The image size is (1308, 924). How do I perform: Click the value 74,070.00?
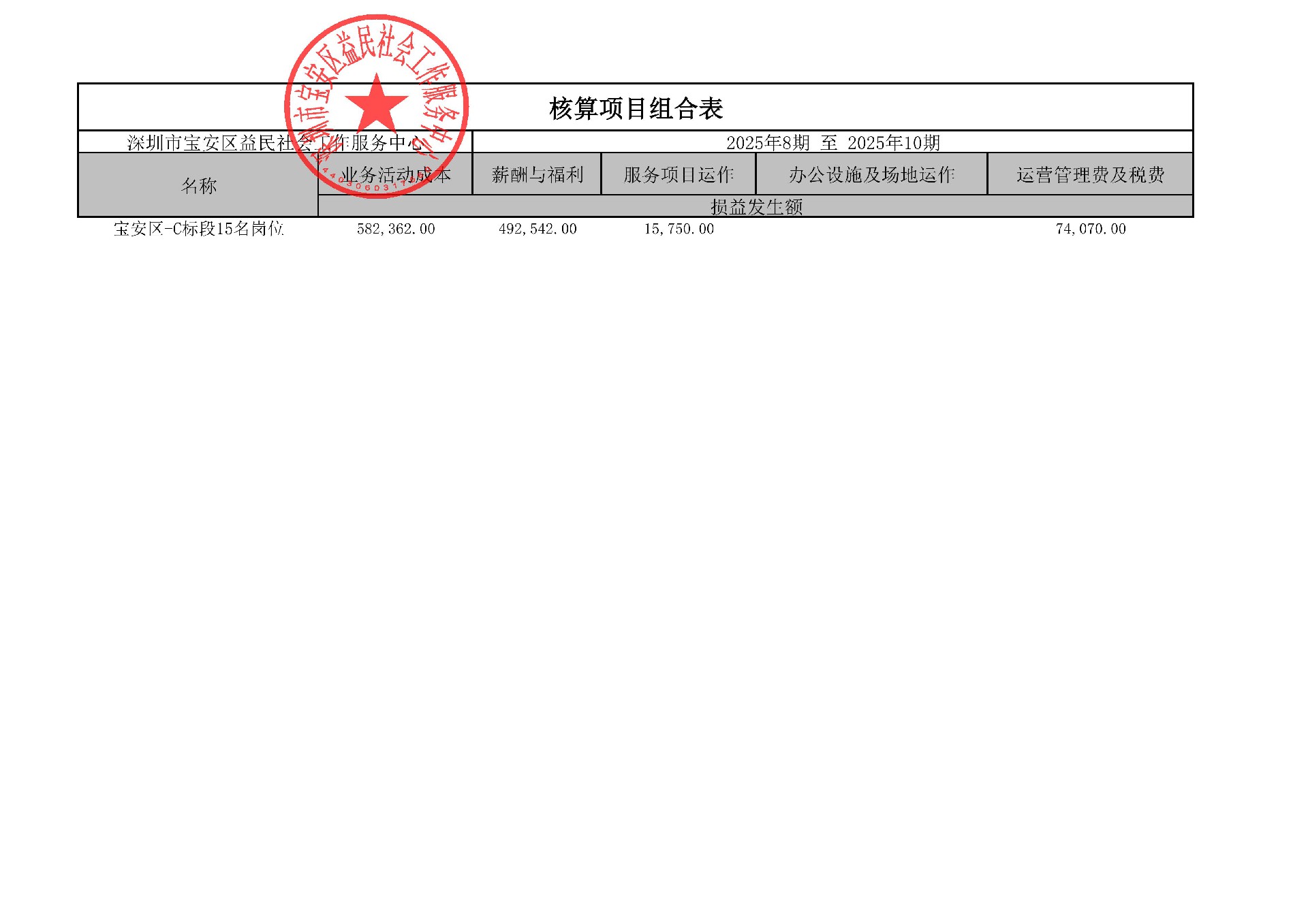click(1091, 229)
